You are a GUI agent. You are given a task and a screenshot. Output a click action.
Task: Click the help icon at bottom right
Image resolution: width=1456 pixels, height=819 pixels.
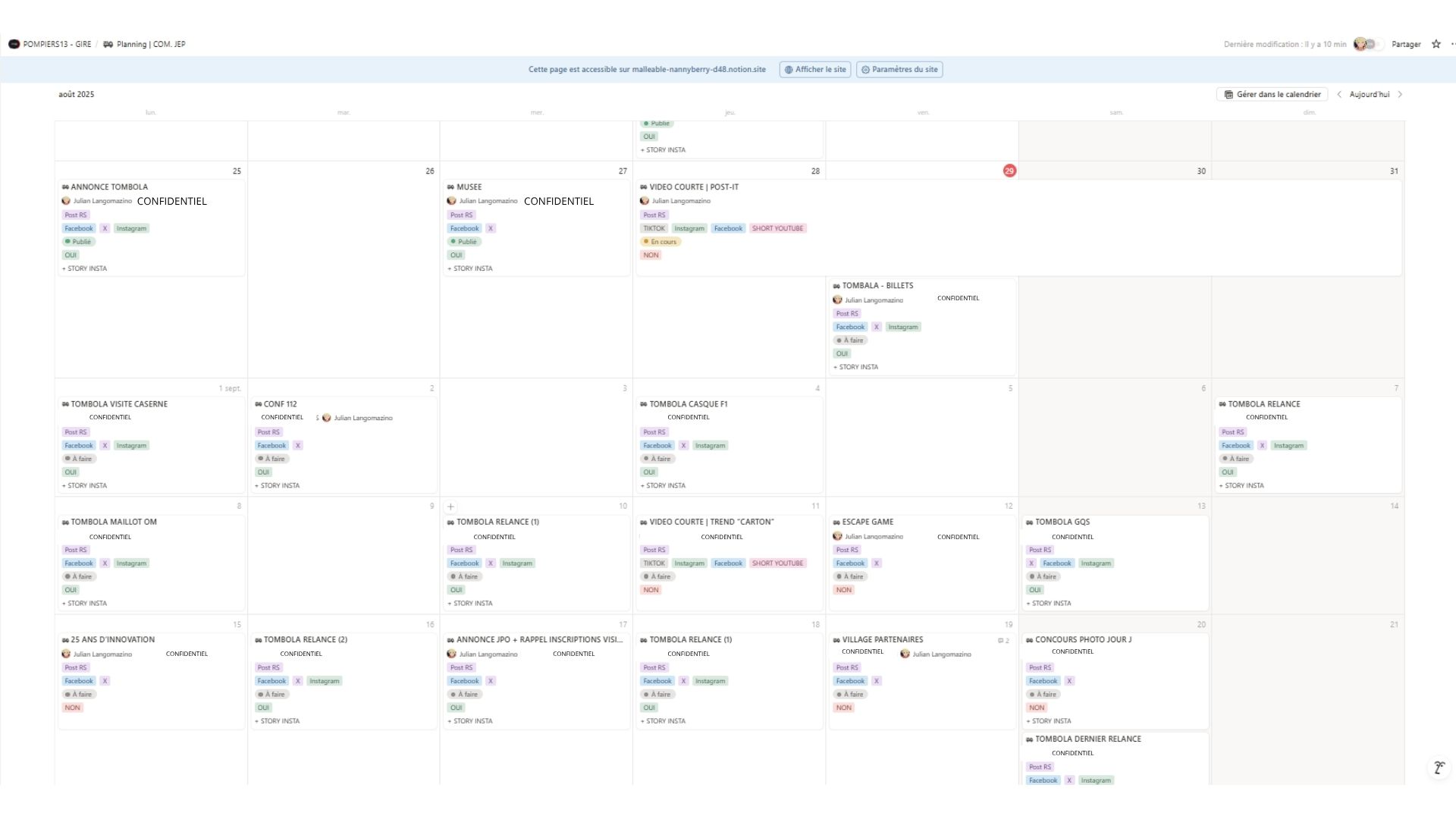tap(1439, 767)
